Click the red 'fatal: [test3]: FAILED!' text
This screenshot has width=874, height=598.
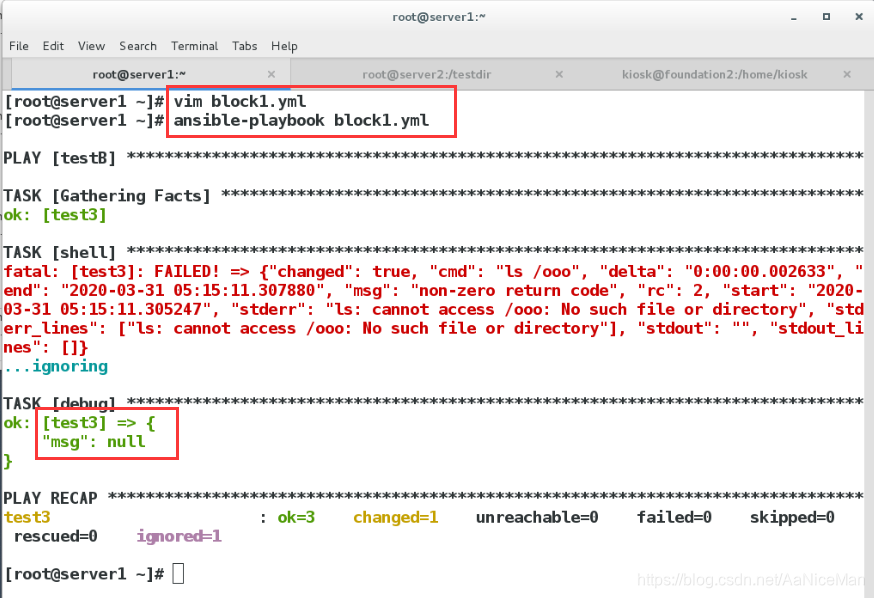(111, 272)
